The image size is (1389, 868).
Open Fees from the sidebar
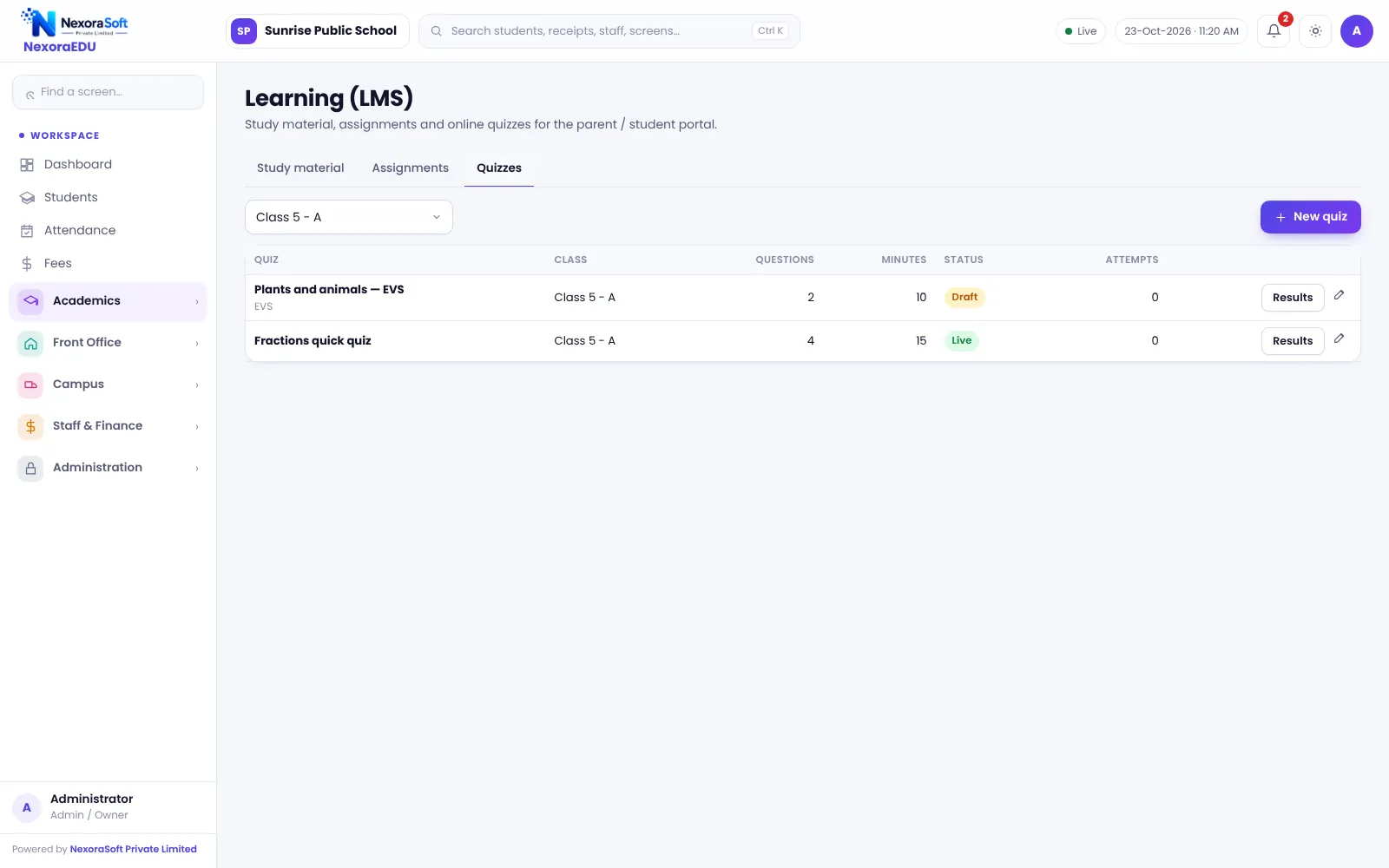(x=108, y=264)
